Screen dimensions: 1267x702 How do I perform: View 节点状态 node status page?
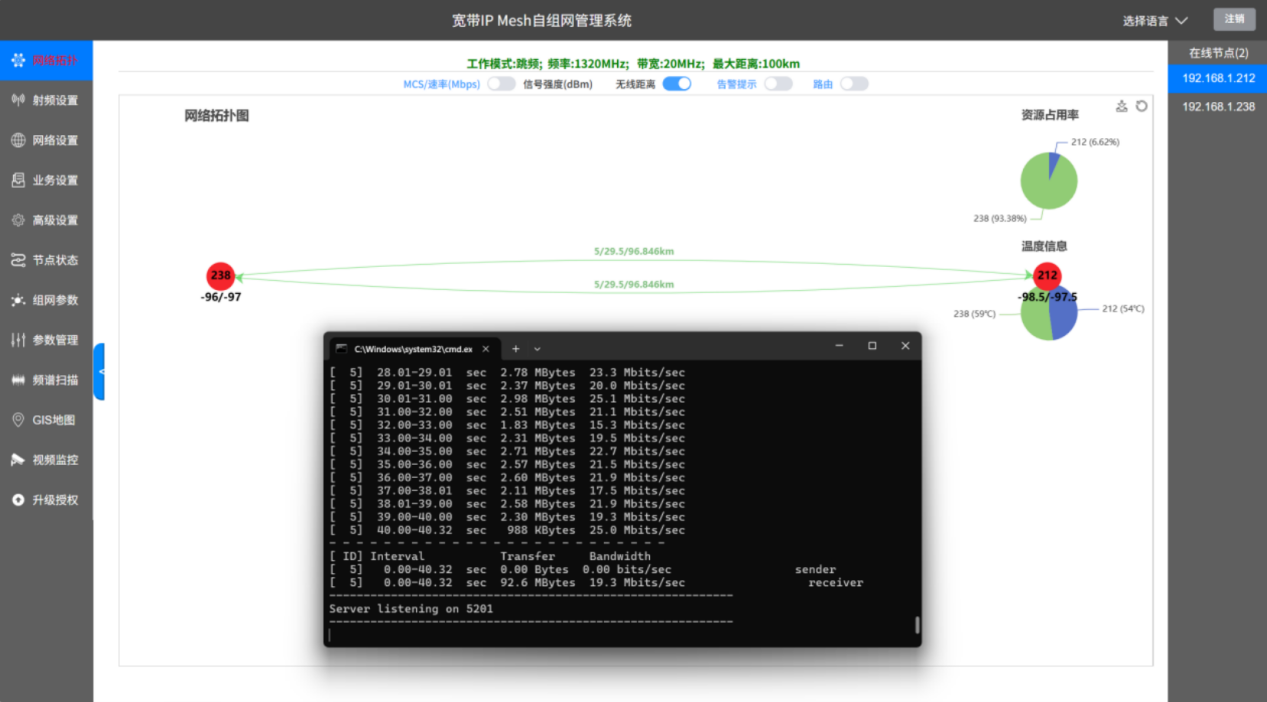coord(46,260)
